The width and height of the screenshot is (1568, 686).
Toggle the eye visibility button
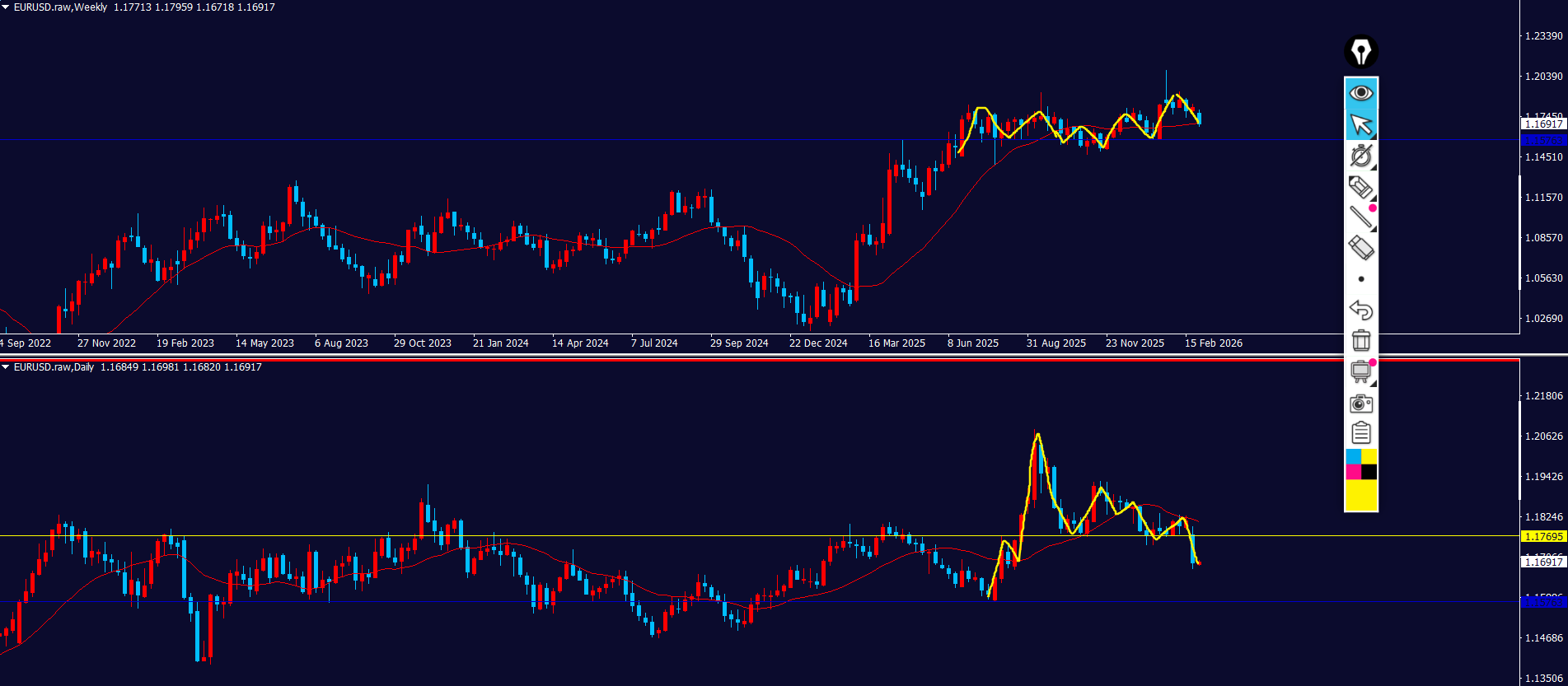click(1360, 93)
